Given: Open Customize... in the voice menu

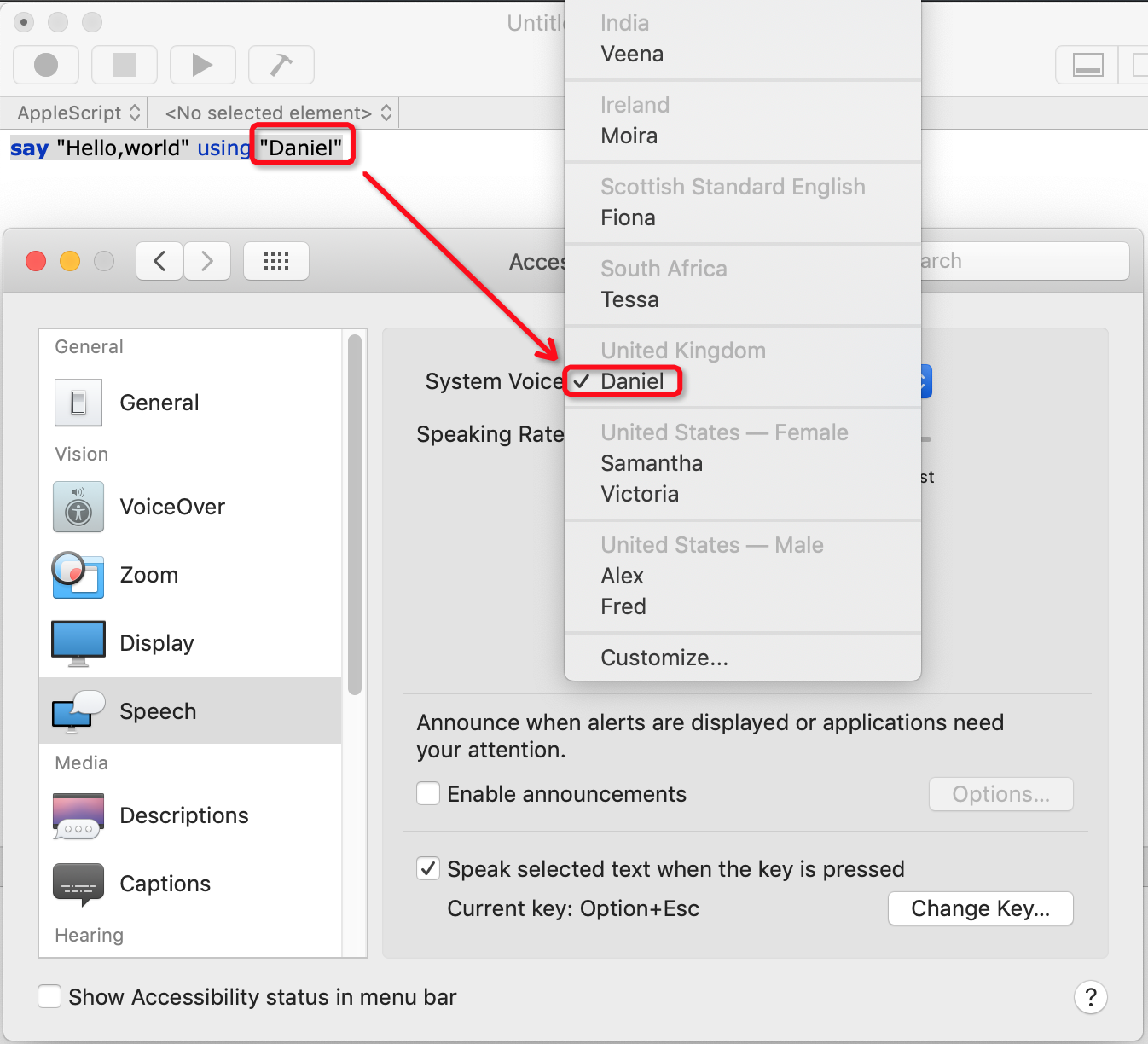Looking at the screenshot, I should point(742,658).
